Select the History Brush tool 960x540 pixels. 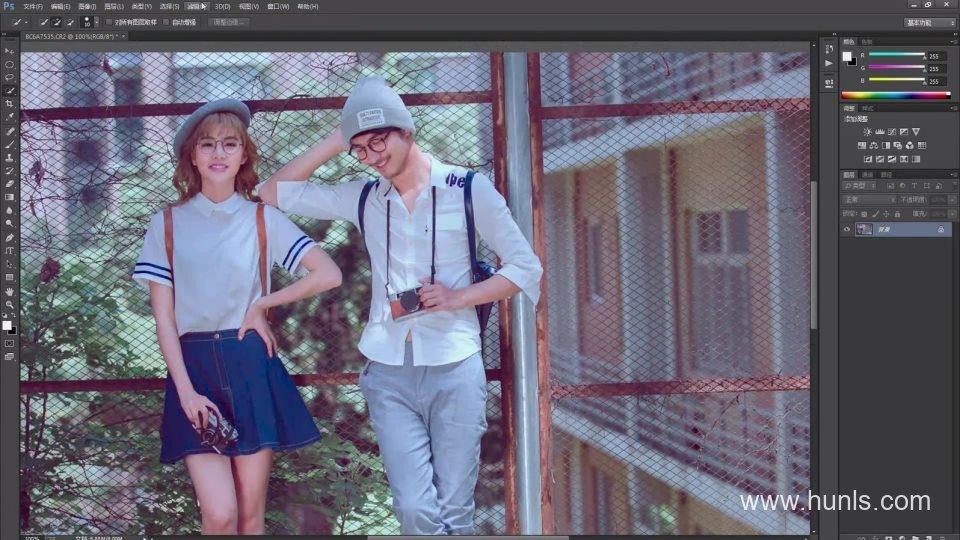pyautogui.click(x=9, y=171)
